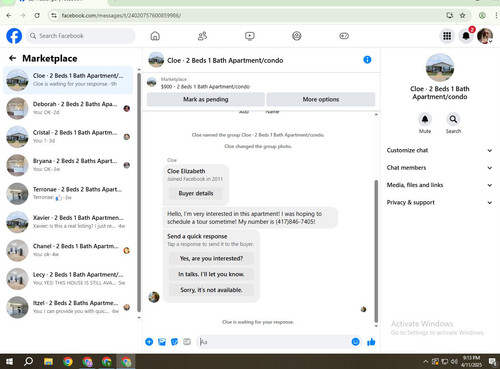The width and height of the screenshot is (500, 369).
Task: Open the Notifications bell icon
Action: pos(466,36)
